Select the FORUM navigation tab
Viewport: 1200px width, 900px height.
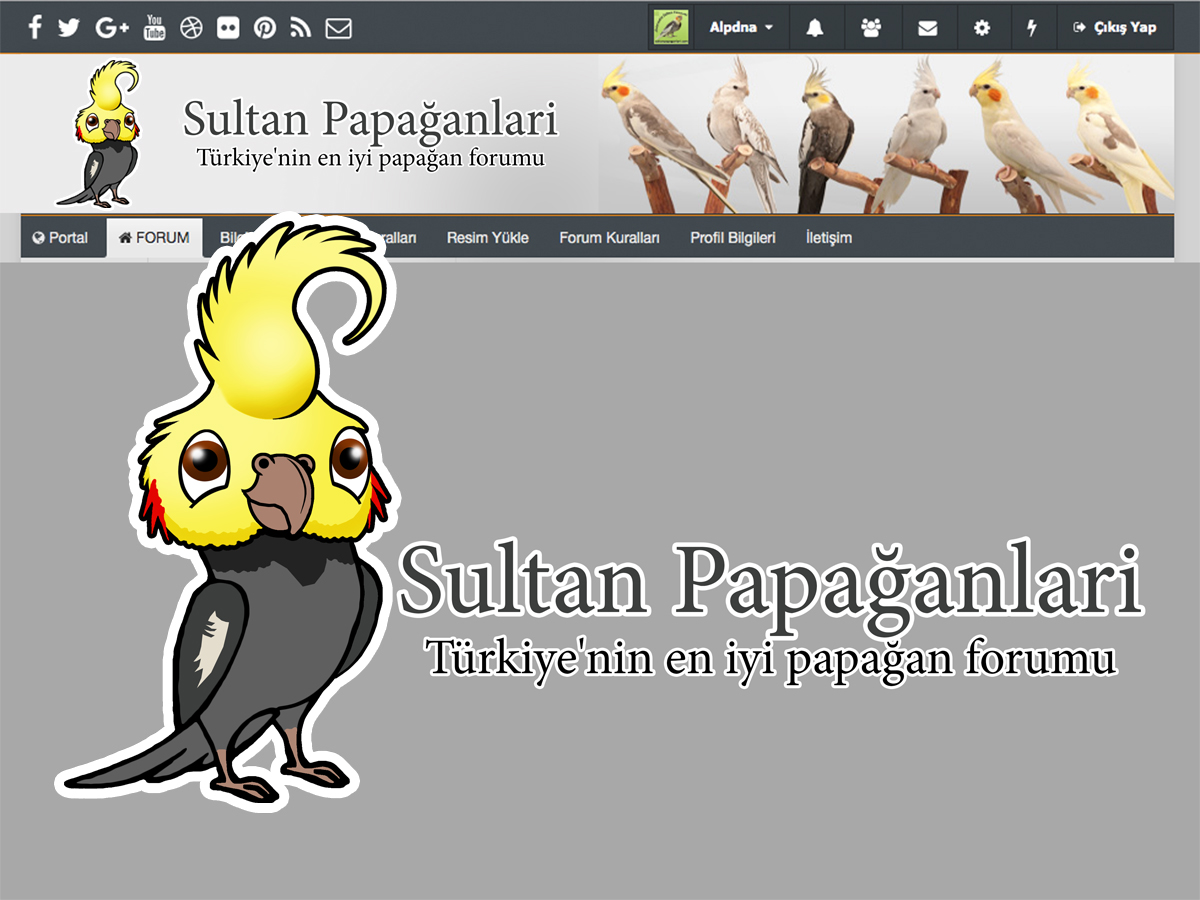click(x=154, y=238)
